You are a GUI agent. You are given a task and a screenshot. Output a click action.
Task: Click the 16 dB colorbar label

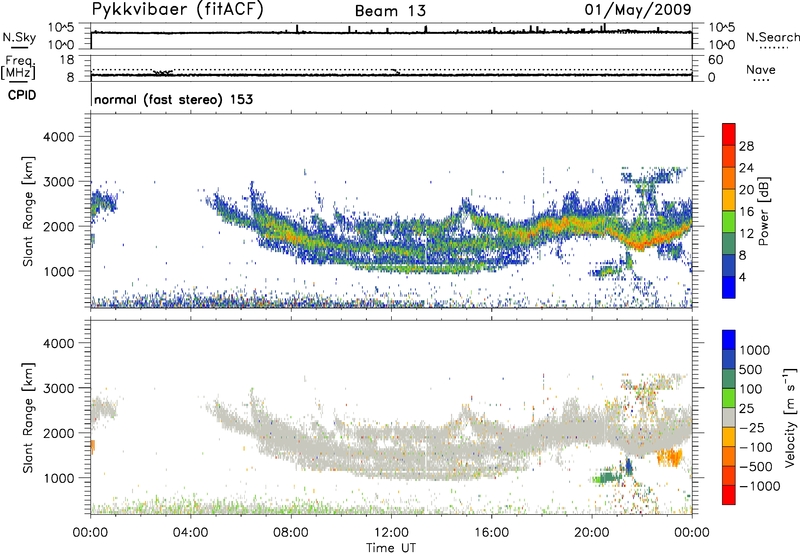[746, 212]
